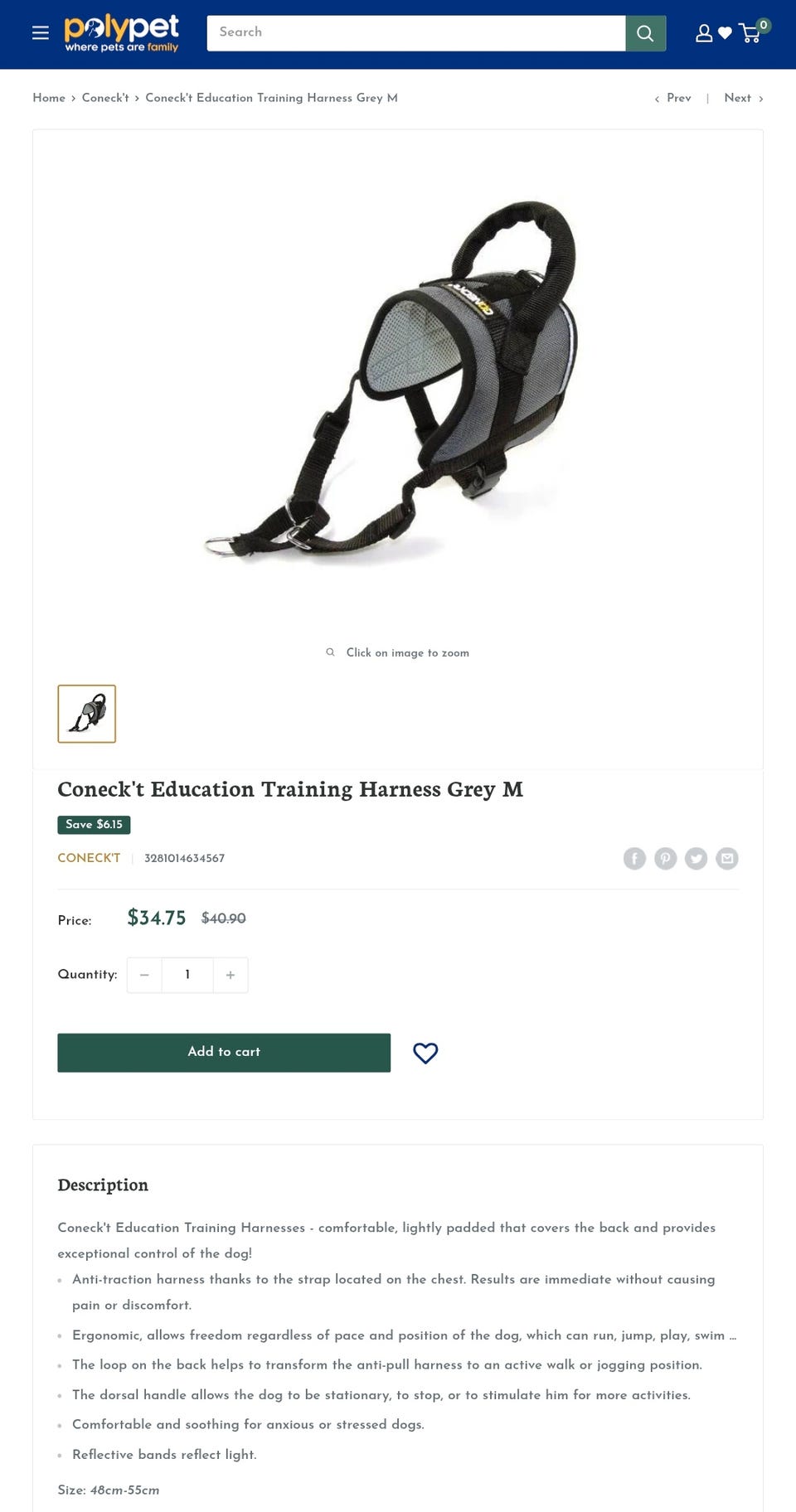Share product on Twitter
This screenshot has height=1512, width=796.
point(696,858)
